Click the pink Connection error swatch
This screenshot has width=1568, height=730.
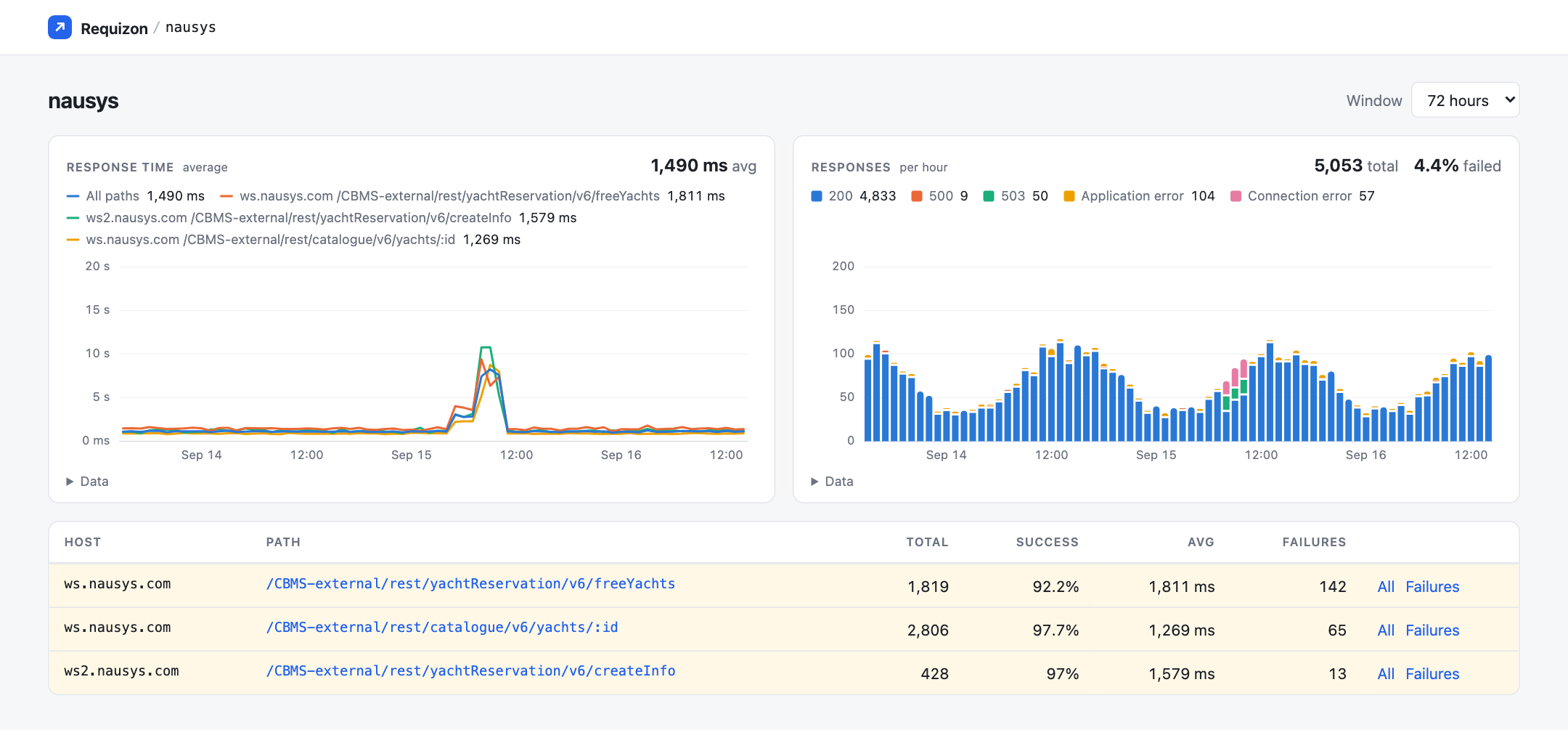click(1236, 196)
